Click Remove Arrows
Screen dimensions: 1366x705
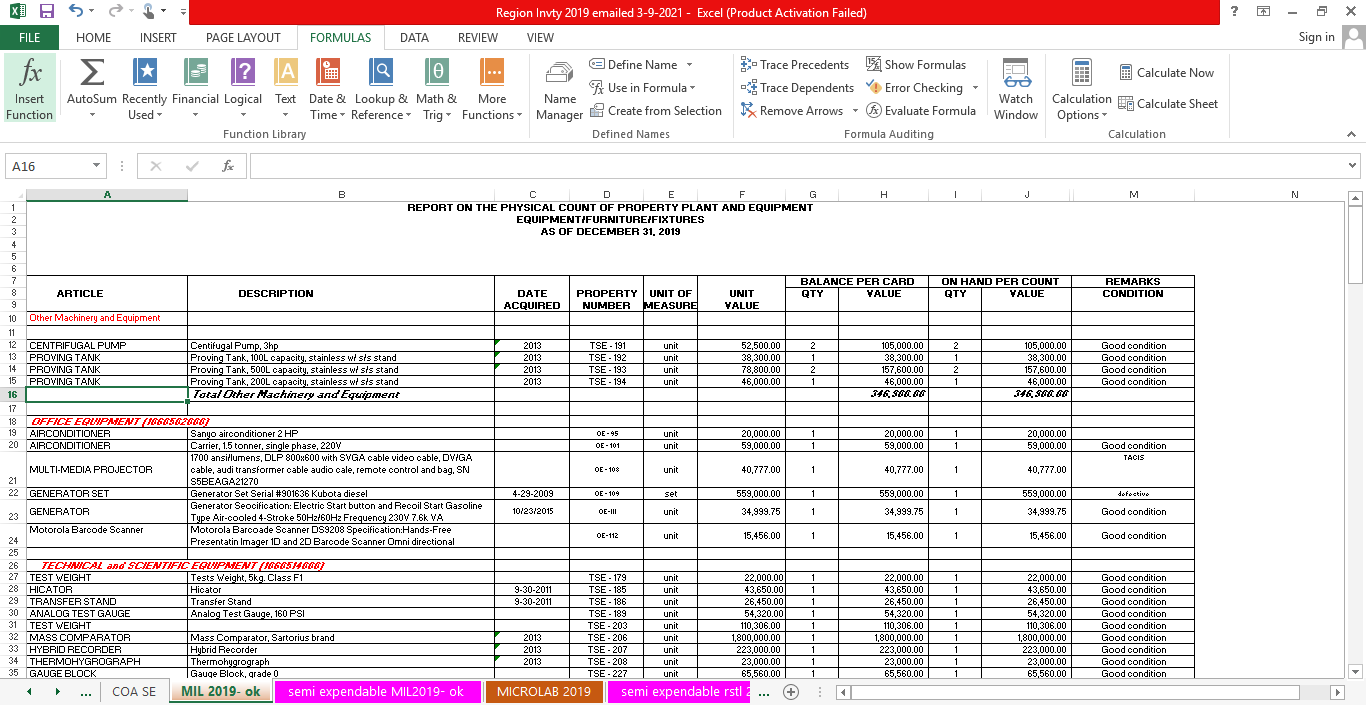(792, 110)
